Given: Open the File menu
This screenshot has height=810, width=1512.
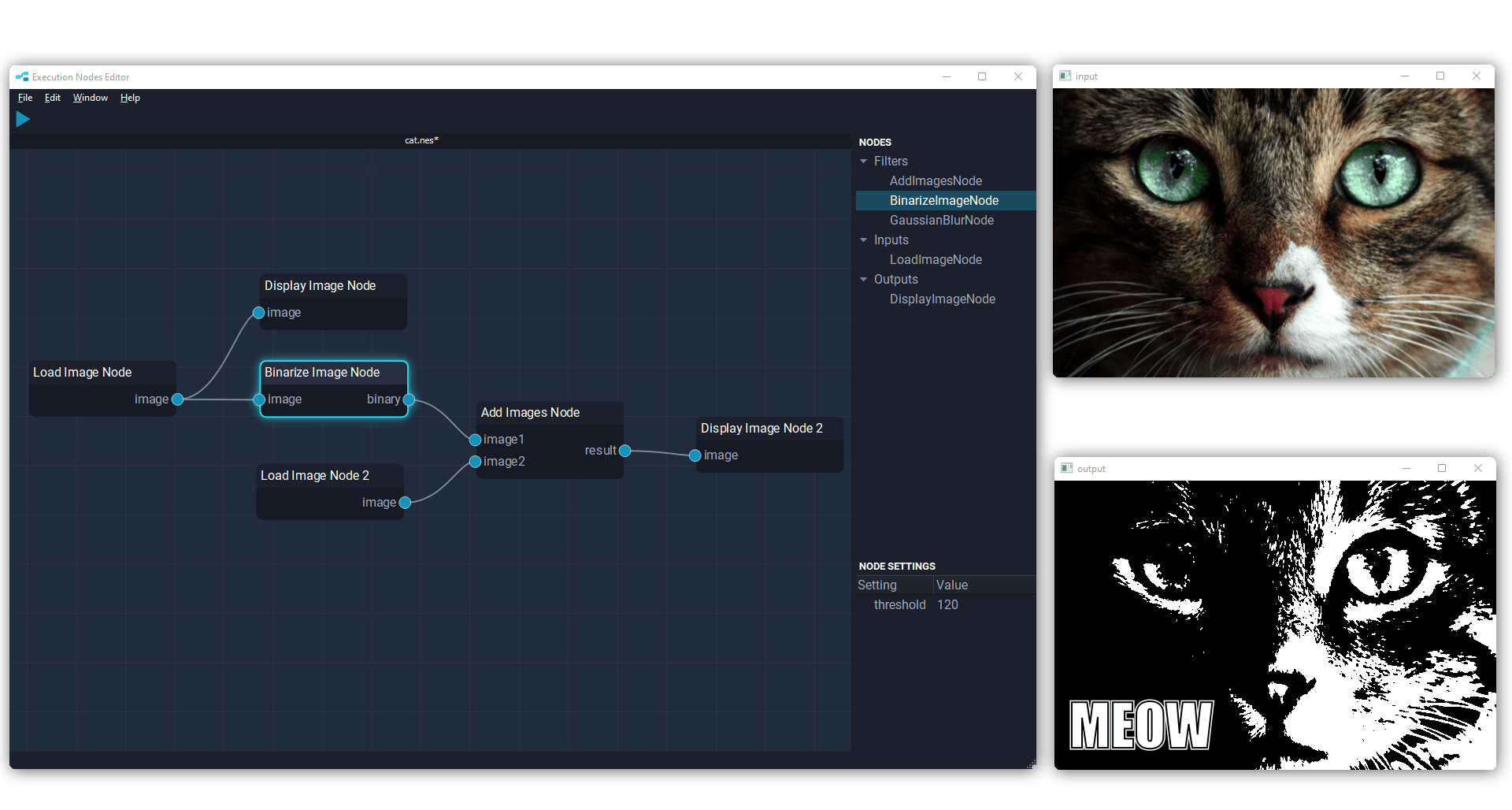Looking at the screenshot, I should (25, 98).
